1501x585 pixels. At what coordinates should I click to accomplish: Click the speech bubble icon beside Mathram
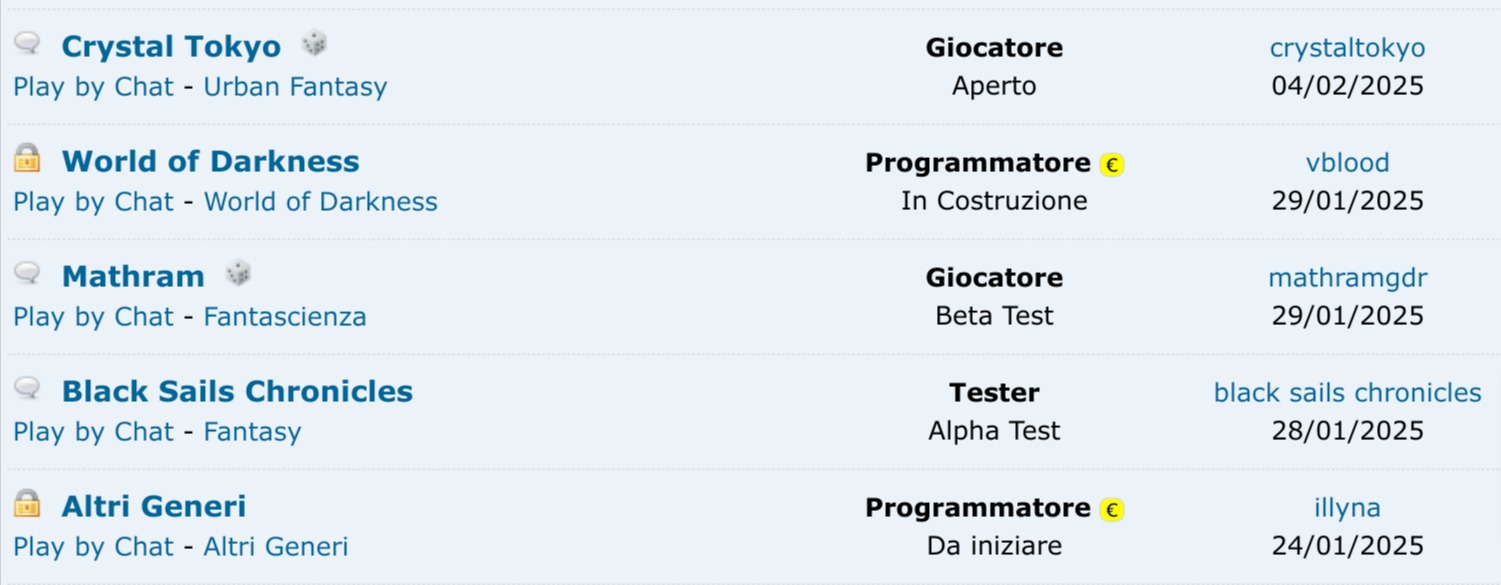(27, 273)
